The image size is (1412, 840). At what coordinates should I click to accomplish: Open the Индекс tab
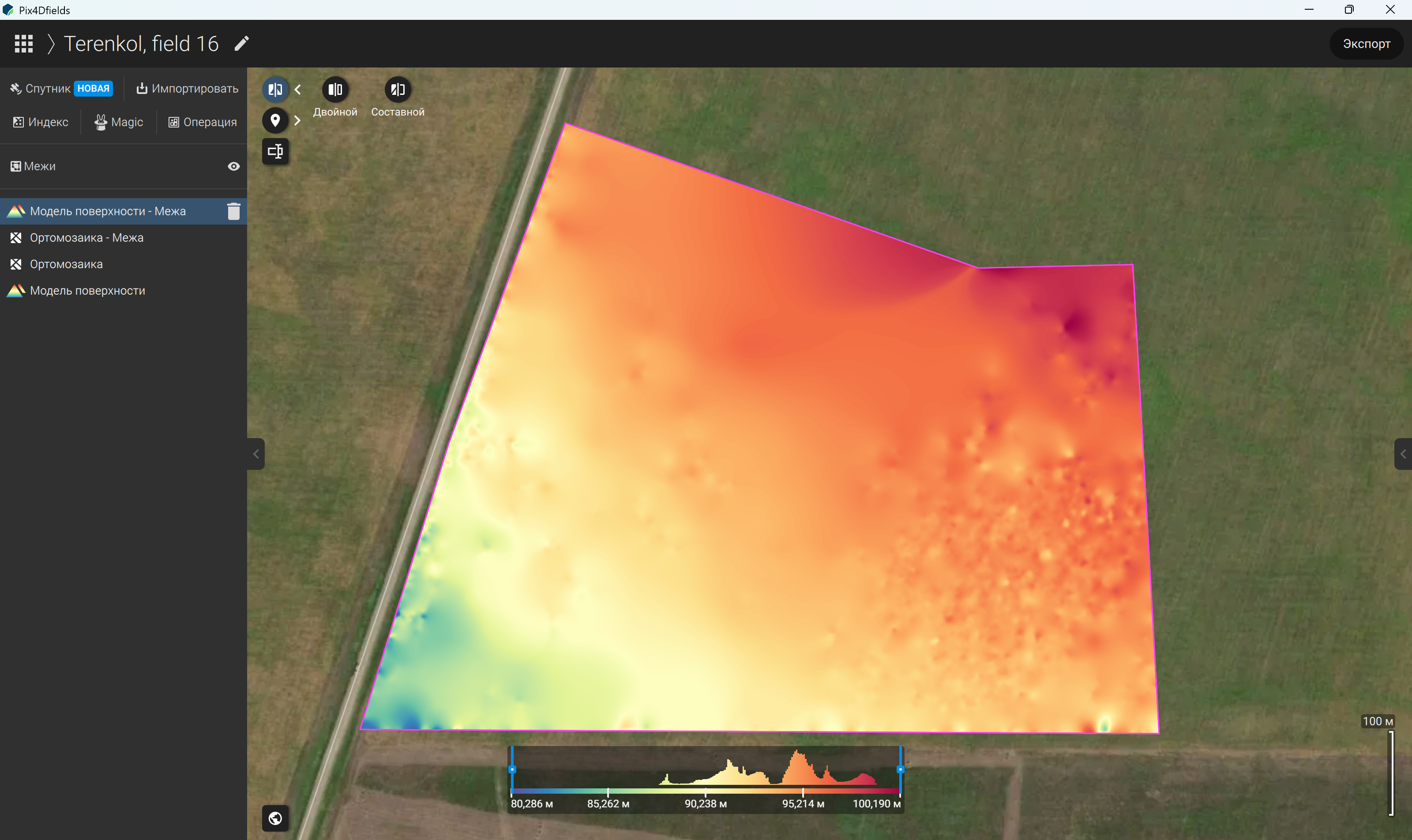41,122
